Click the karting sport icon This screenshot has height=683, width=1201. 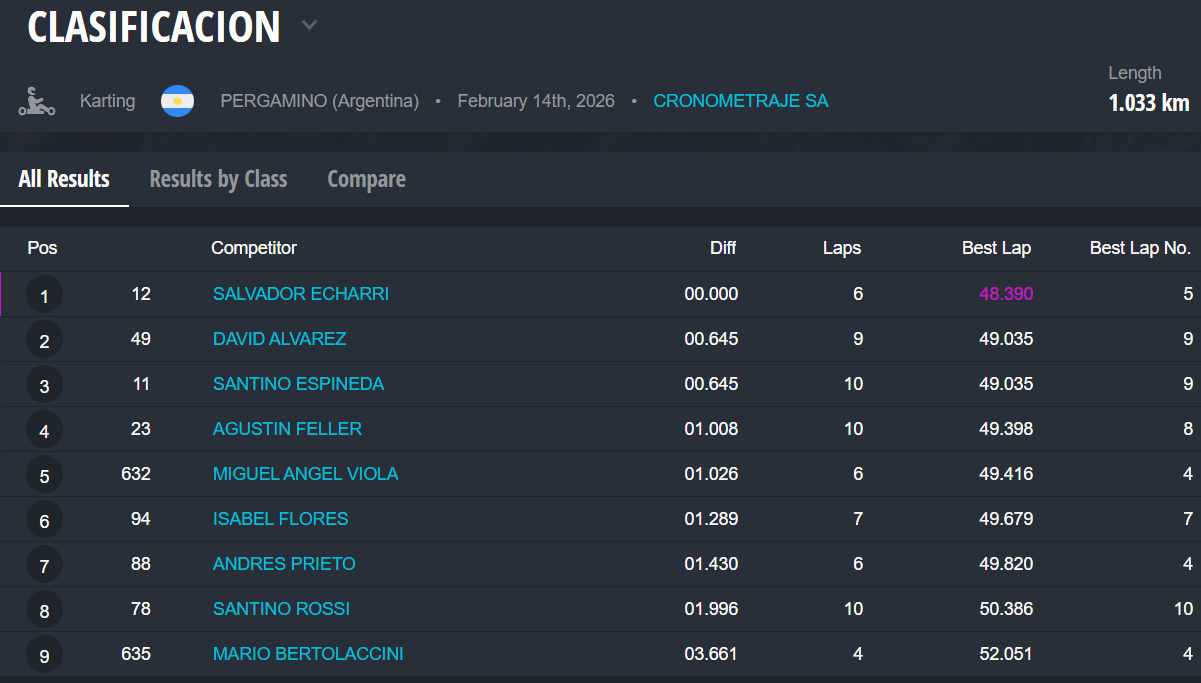(36, 101)
